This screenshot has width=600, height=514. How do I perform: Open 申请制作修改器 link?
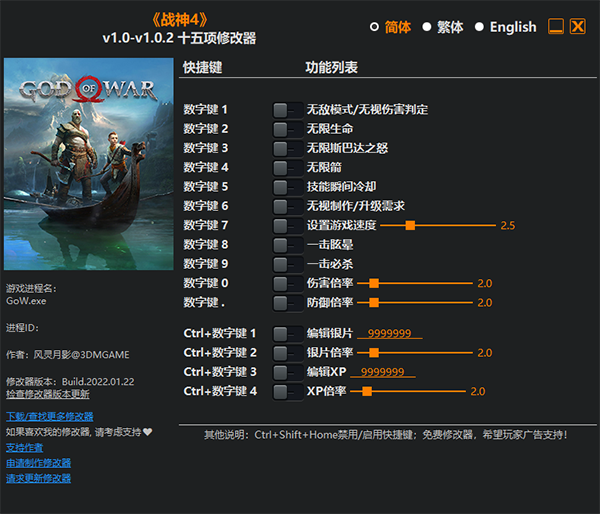(x=38, y=463)
